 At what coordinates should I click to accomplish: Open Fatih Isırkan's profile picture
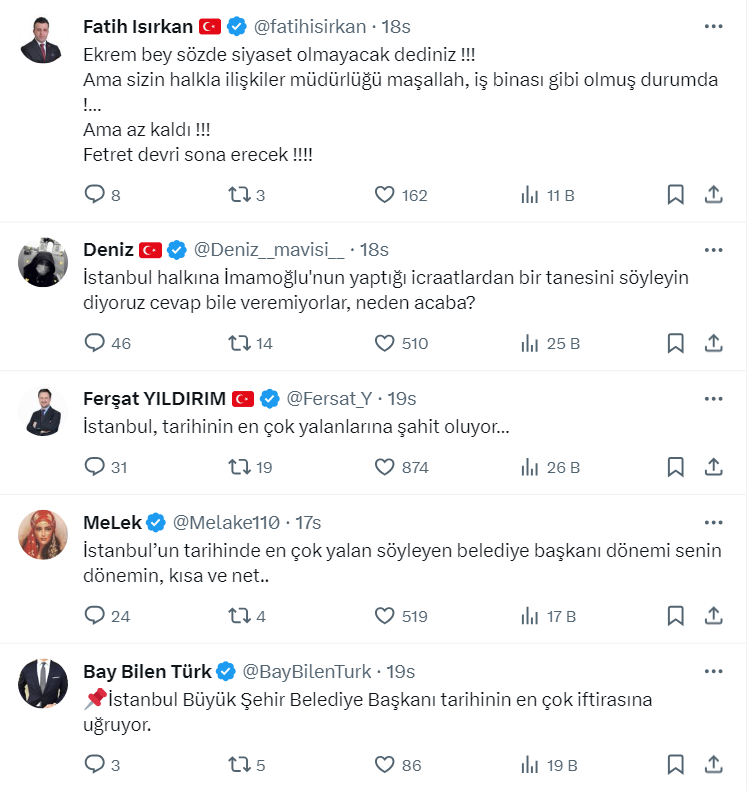click(43, 39)
